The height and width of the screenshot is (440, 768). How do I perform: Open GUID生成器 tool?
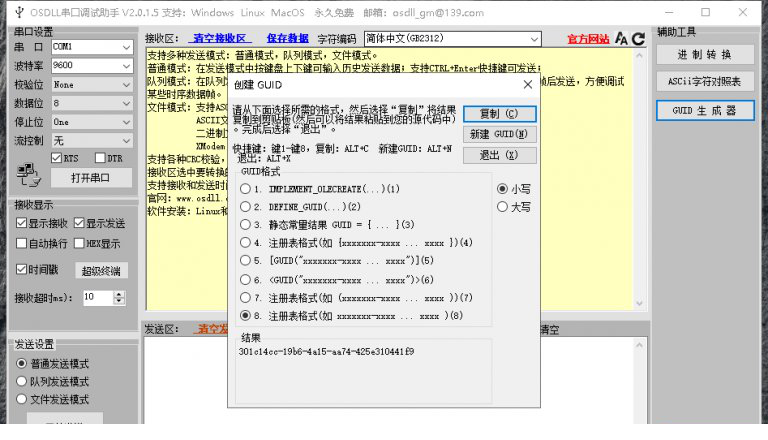click(x=705, y=110)
